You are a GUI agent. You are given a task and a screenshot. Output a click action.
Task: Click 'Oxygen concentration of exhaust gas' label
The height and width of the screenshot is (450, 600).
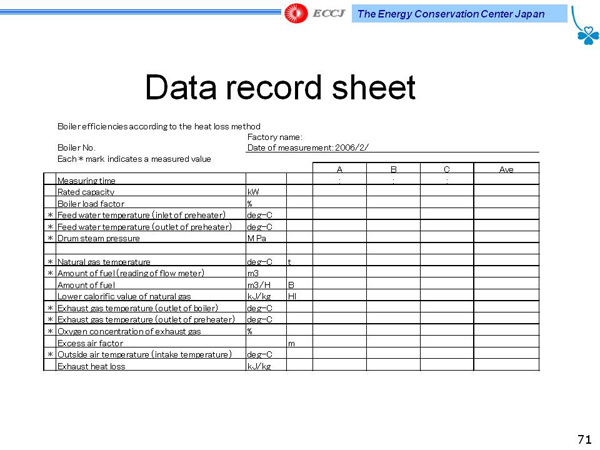[129, 331]
